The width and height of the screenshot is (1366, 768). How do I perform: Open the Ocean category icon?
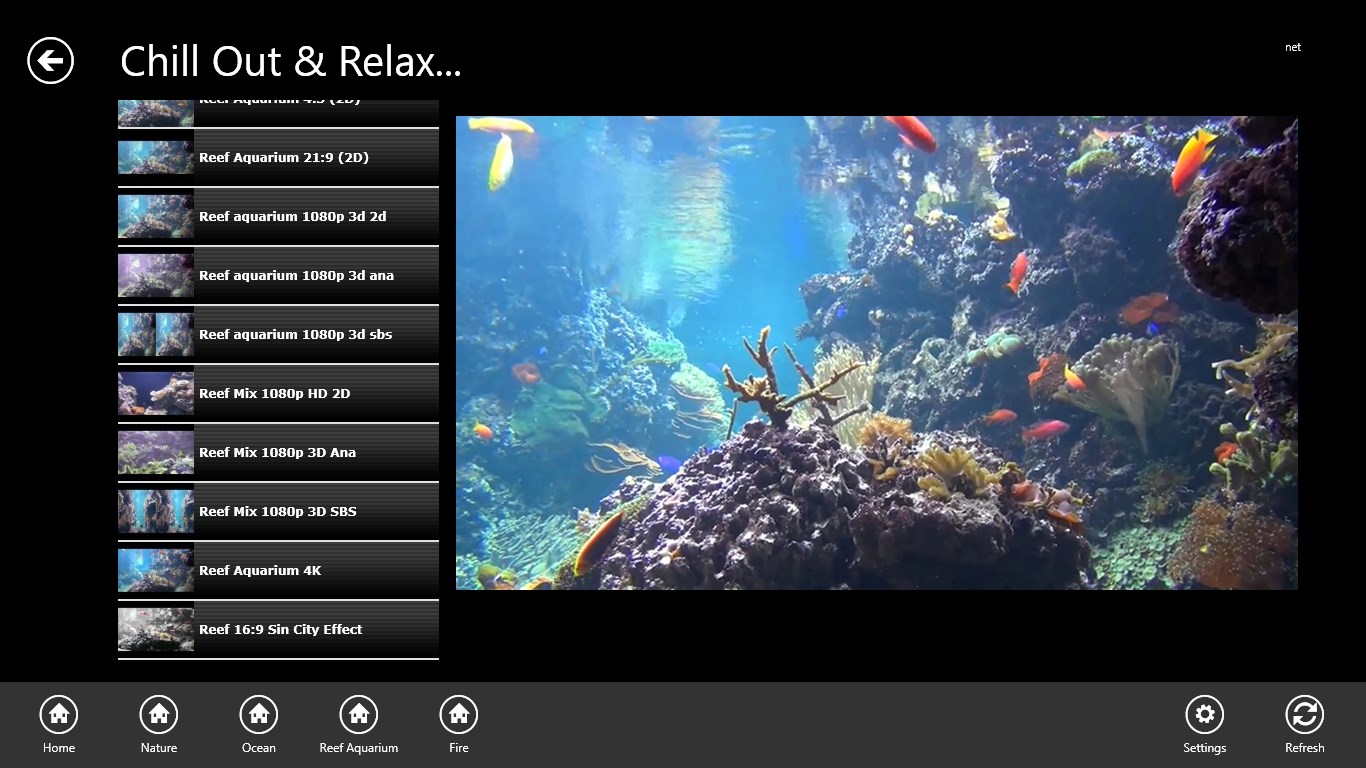coord(259,715)
